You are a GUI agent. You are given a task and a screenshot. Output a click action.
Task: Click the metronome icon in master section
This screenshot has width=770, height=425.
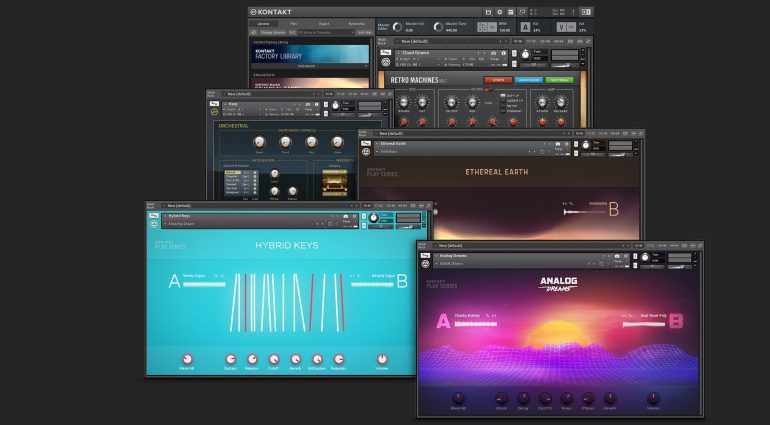coord(525,27)
